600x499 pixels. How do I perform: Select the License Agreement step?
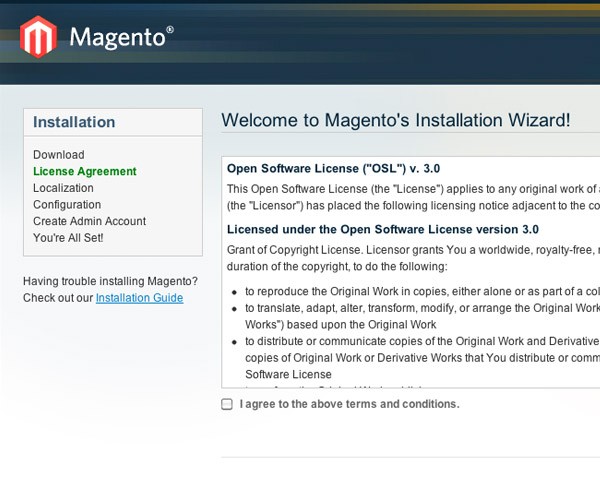85,171
